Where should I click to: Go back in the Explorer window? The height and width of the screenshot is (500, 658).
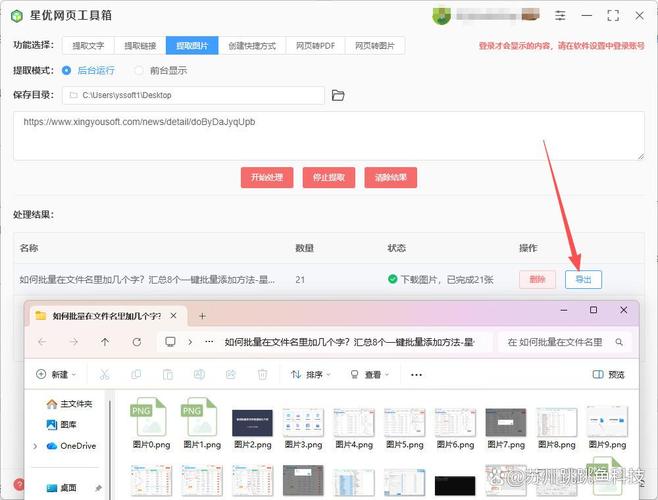(x=42, y=342)
